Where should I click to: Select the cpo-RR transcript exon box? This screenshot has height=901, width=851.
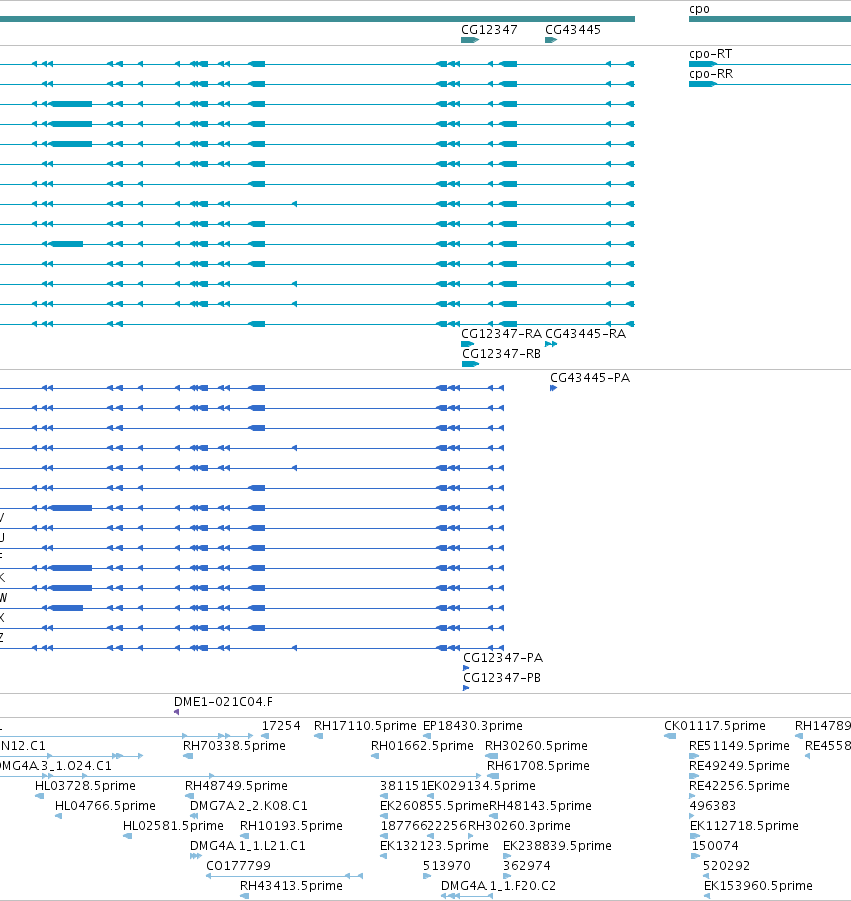702,84
